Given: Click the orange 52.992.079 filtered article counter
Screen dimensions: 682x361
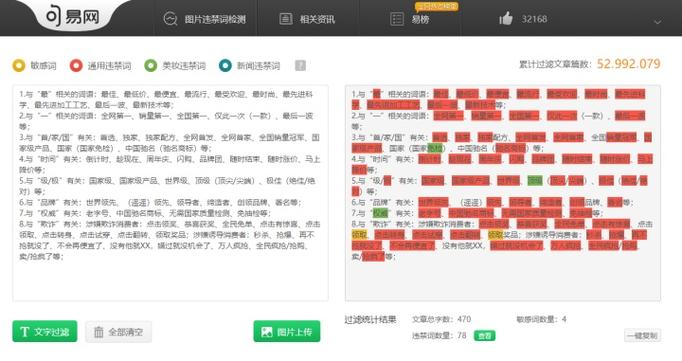Looking at the screenshot, I should [x=629, y=64].
